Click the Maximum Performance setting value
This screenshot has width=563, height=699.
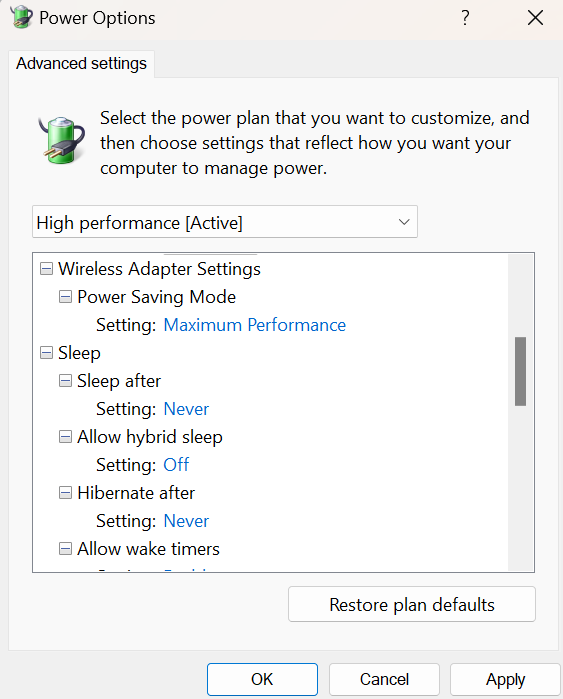click(x=255, y=325)
